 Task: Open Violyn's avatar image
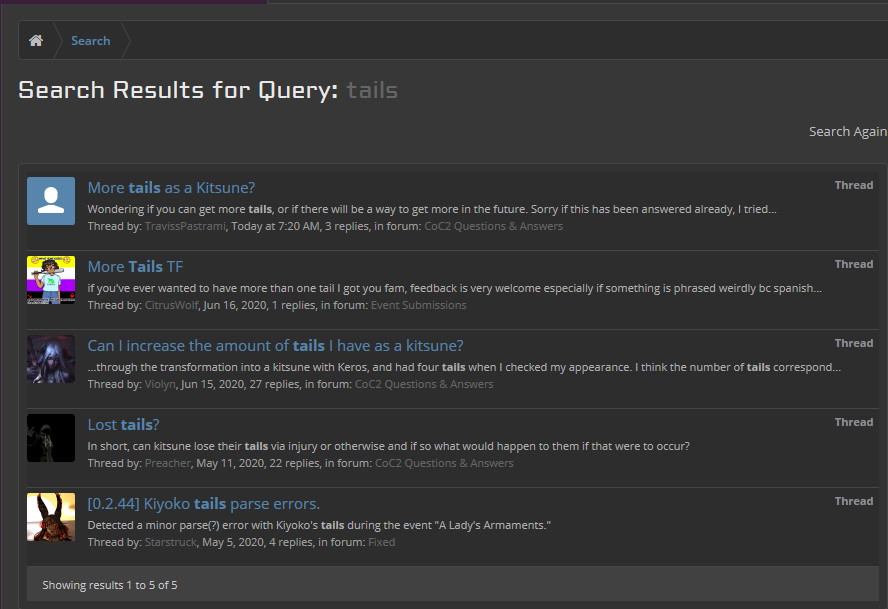[51, 359]
